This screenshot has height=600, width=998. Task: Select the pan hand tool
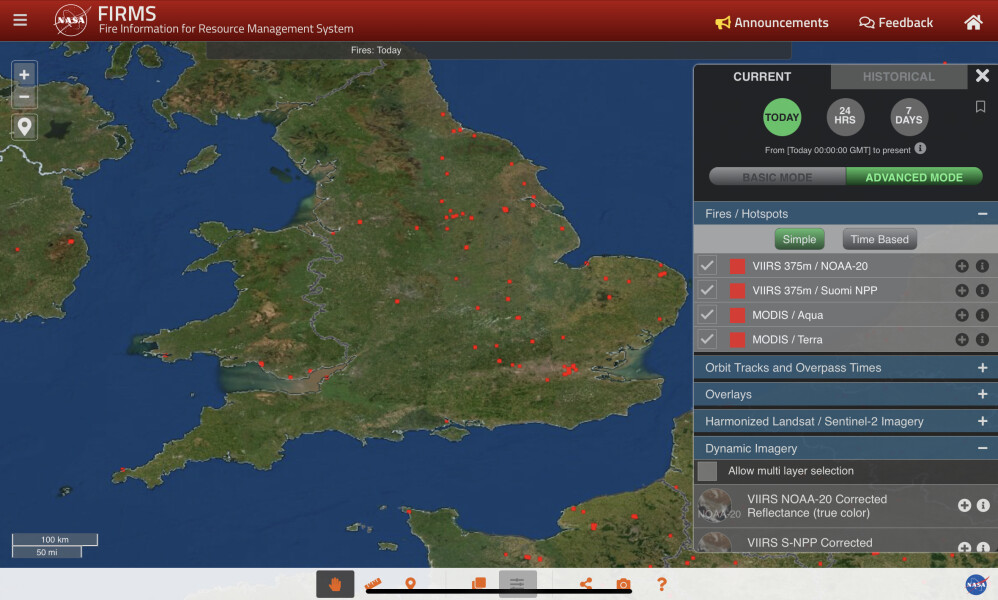pyautogui.click(x=335, y=584)
